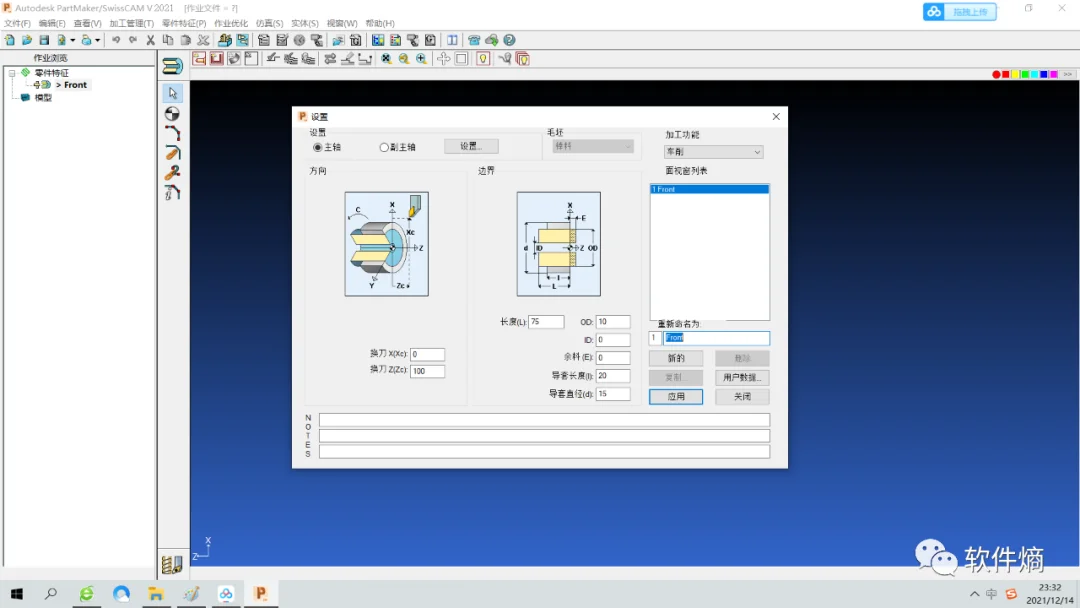
Task: Select the arrow selection tool
Action: pyautogui.click(x=172, y=92)
